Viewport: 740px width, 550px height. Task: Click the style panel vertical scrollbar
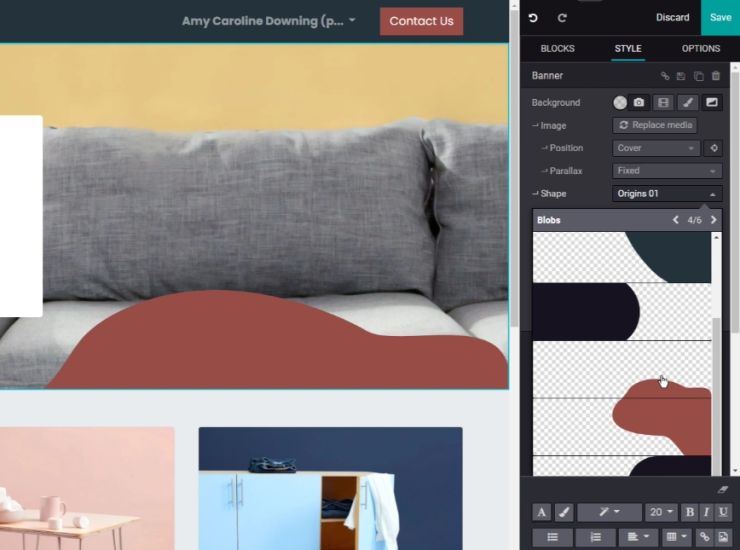pyautogui.click(x=735, y=201)
